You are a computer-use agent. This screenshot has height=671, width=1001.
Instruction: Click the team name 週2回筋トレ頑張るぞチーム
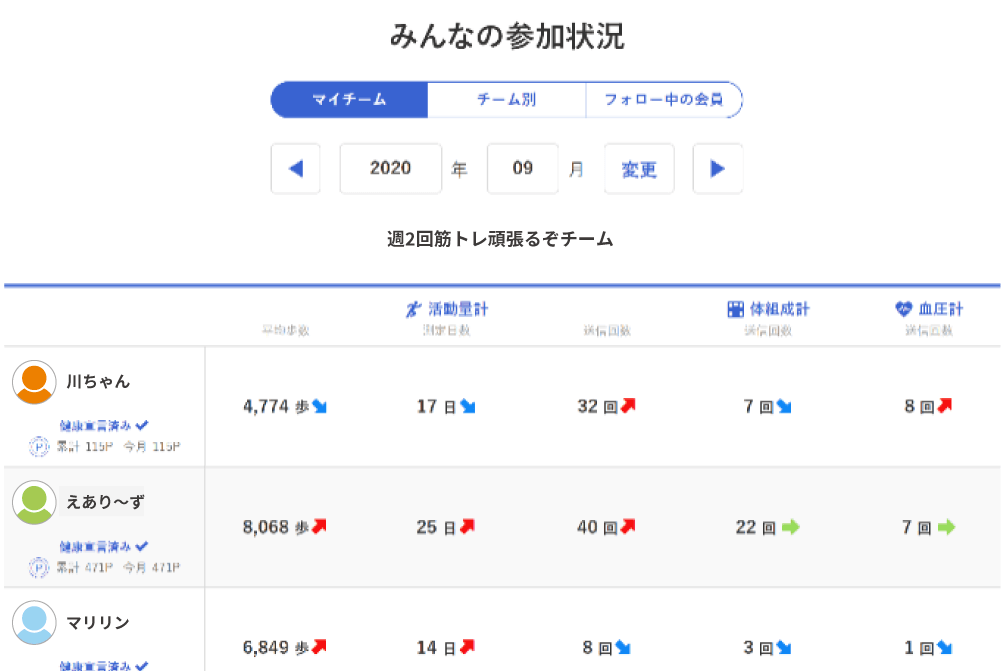pos(500,239)
